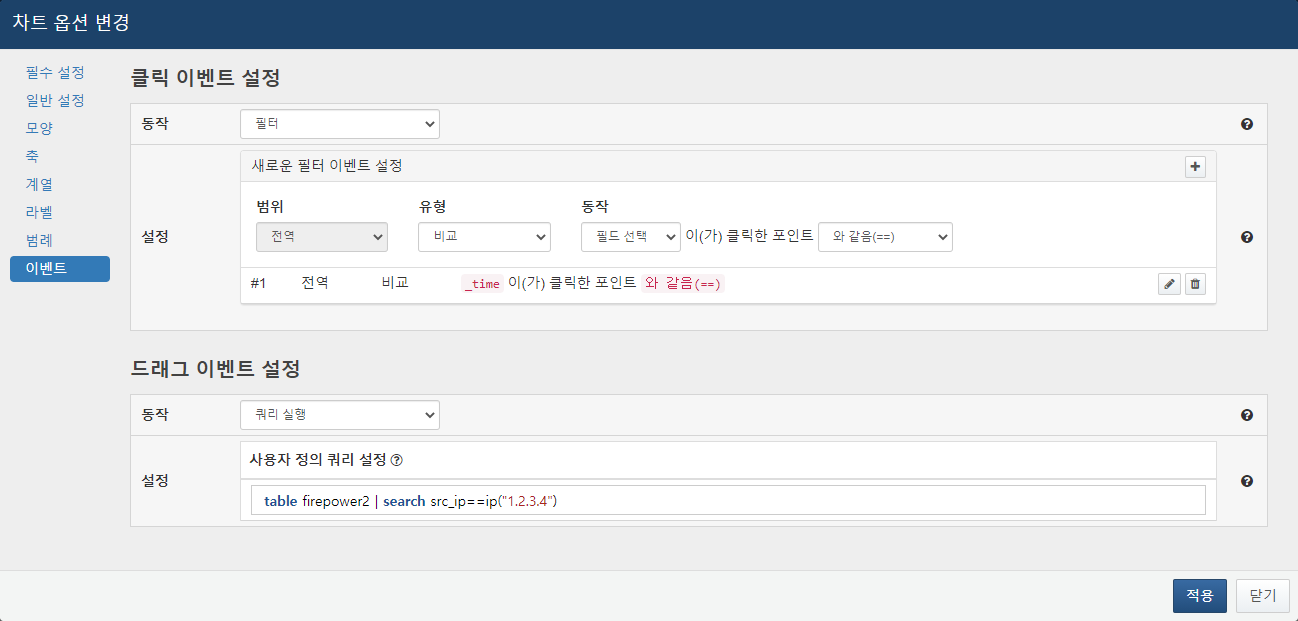
Task: Go to 일반 설정 section
Action: pos(55,101)
